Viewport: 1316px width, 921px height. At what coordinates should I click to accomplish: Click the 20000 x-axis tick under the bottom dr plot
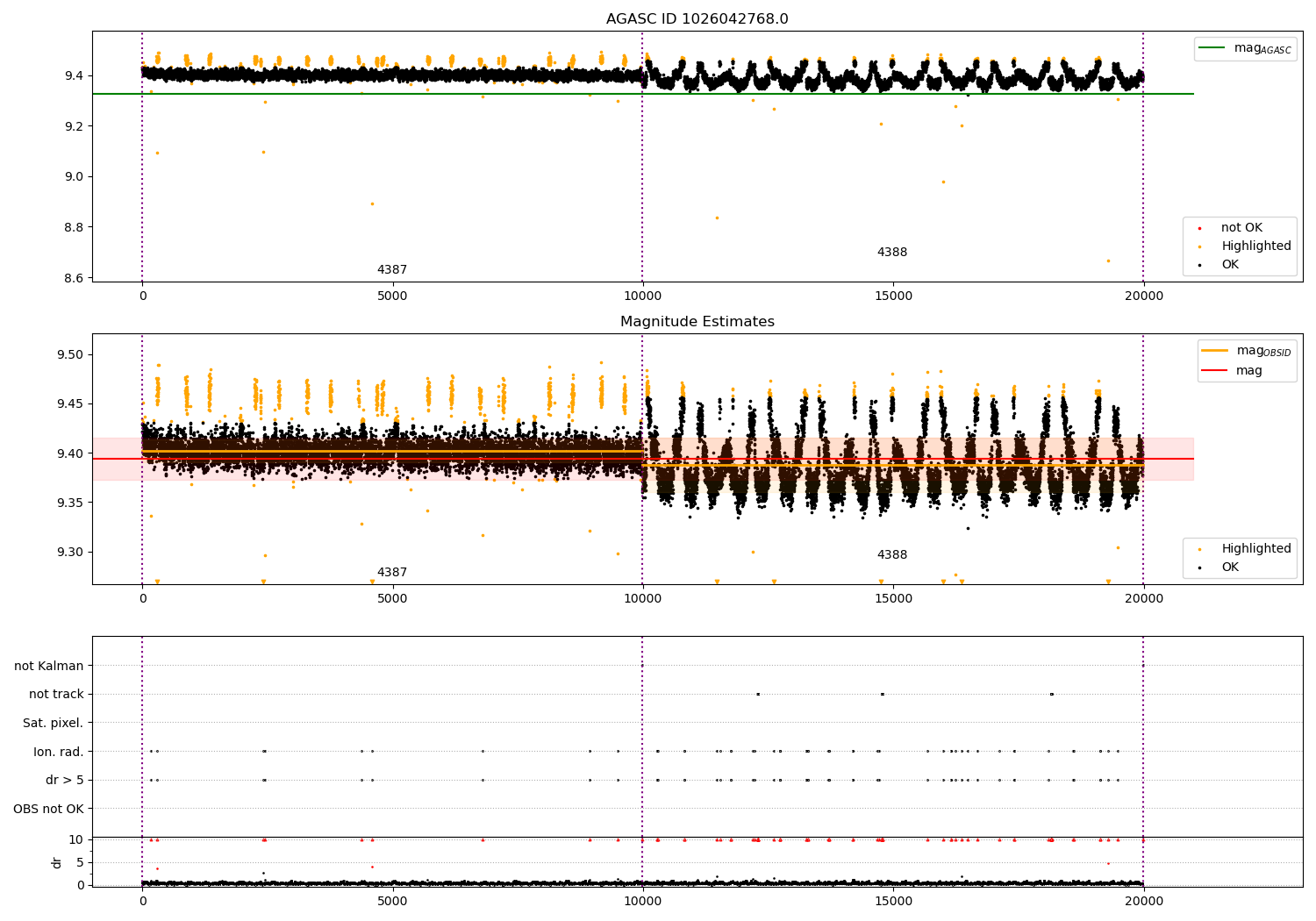(x=1143, y=902)
